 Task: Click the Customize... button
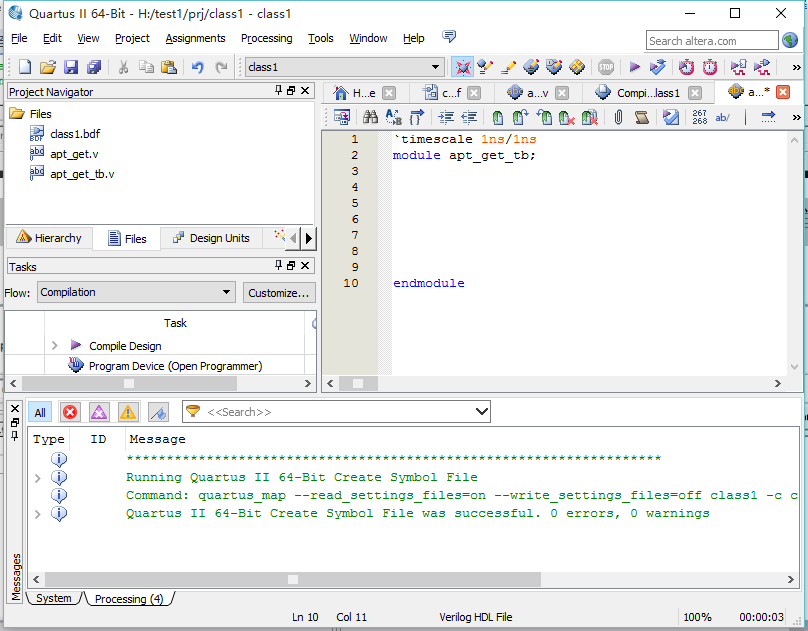click(x=279, y=293)
